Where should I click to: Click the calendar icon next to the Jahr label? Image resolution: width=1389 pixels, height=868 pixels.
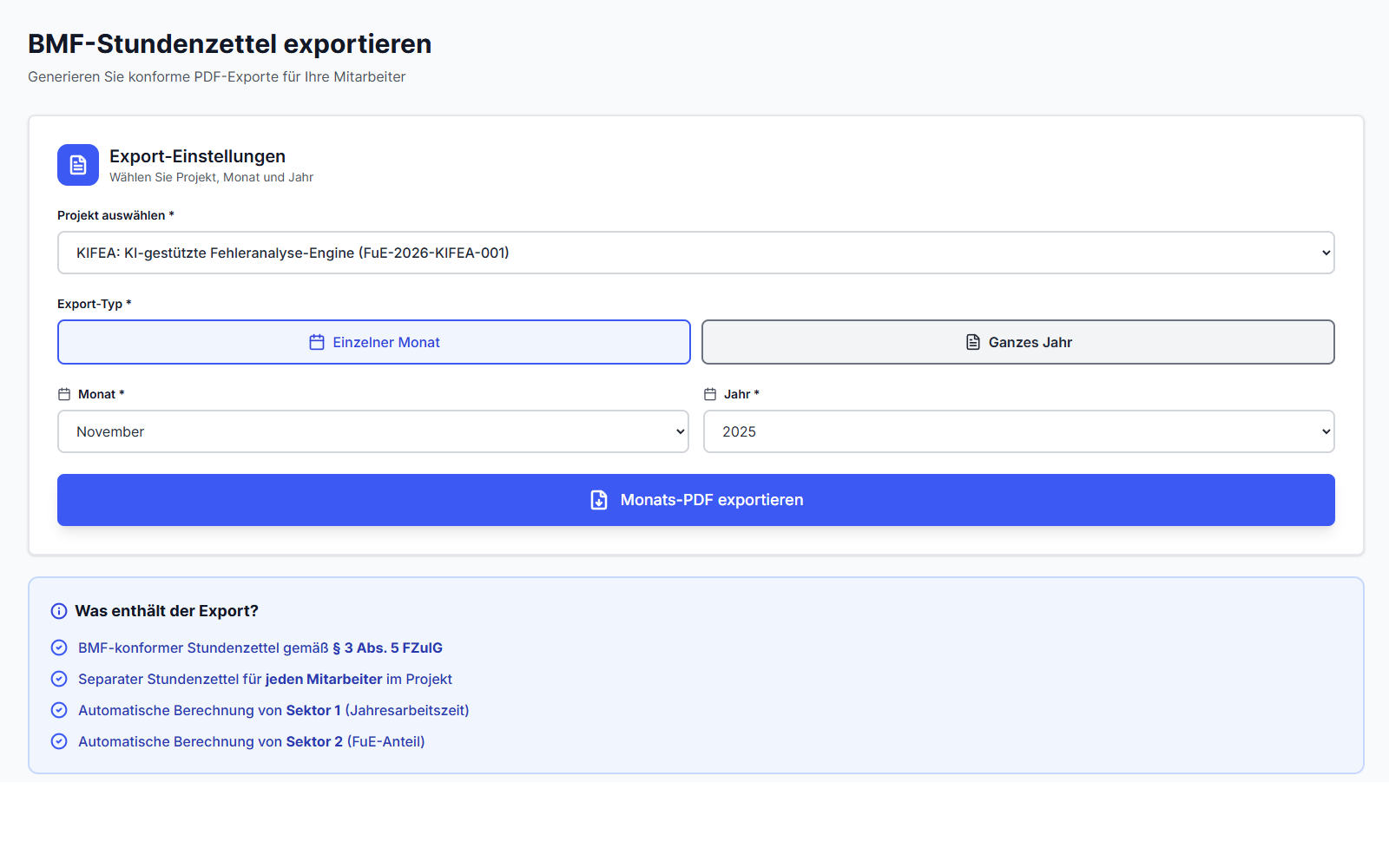point(710,393)
